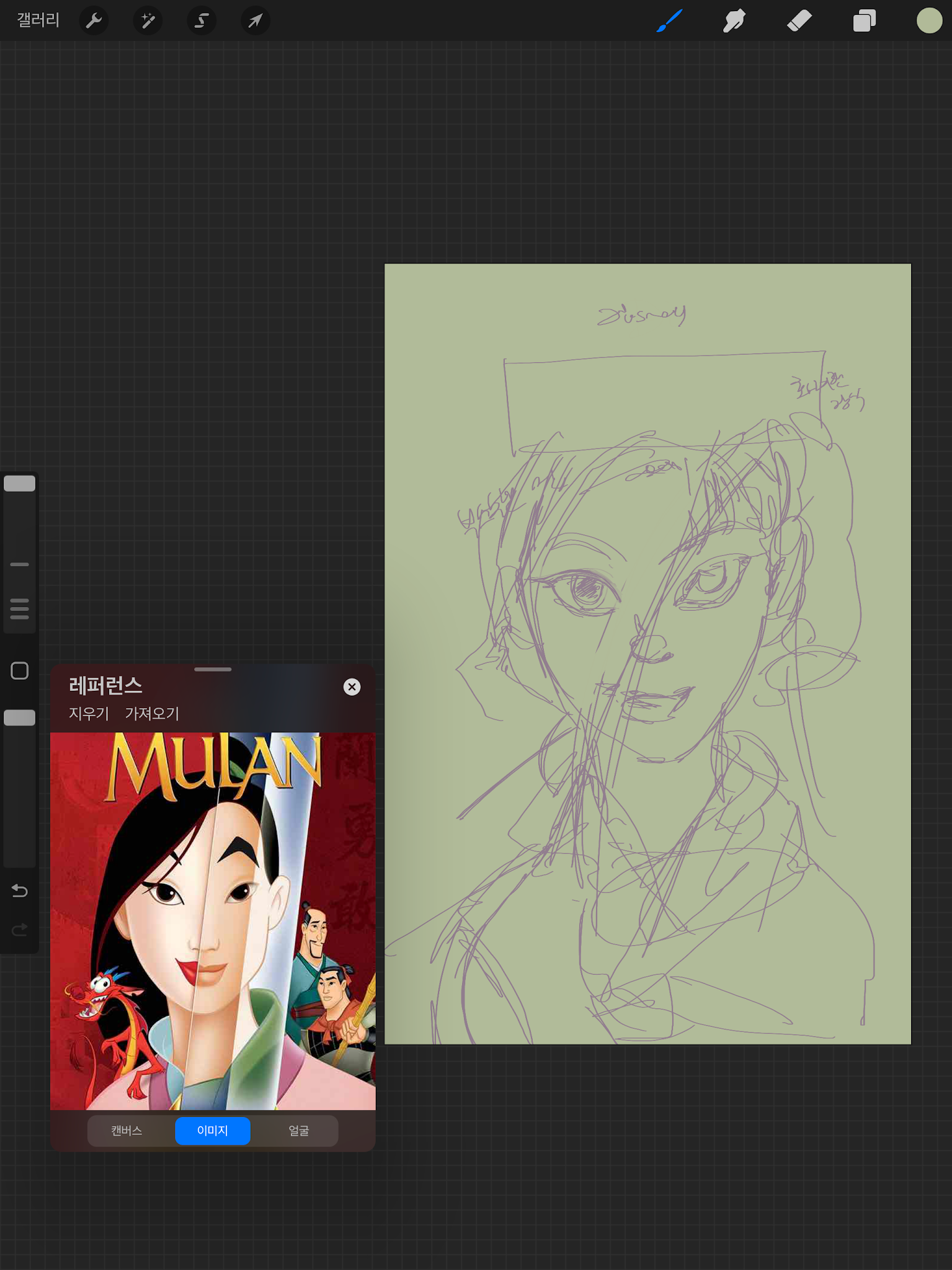Select the Eraser tool

799,20
